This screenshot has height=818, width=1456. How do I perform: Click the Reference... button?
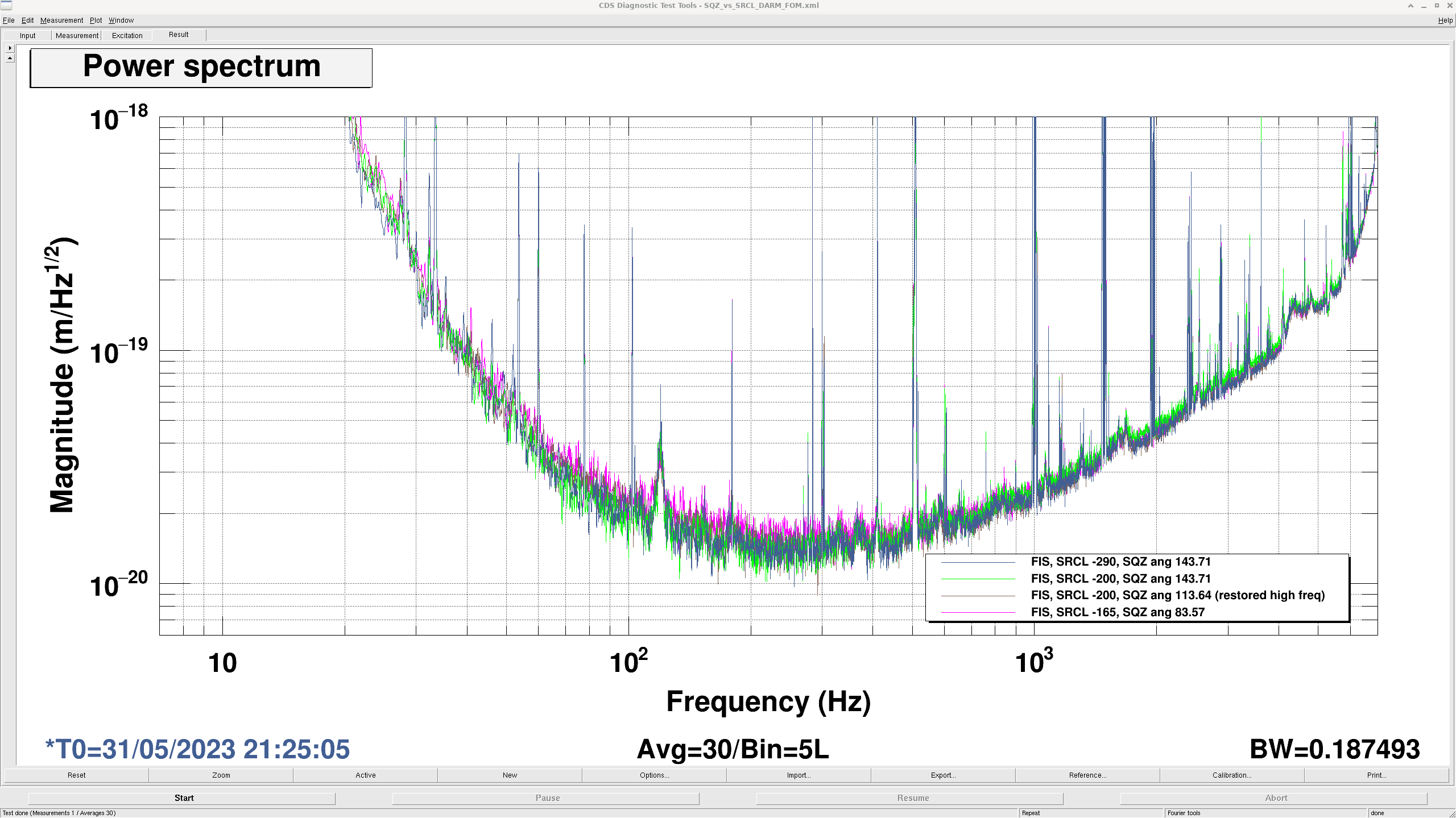point(1087,775)
